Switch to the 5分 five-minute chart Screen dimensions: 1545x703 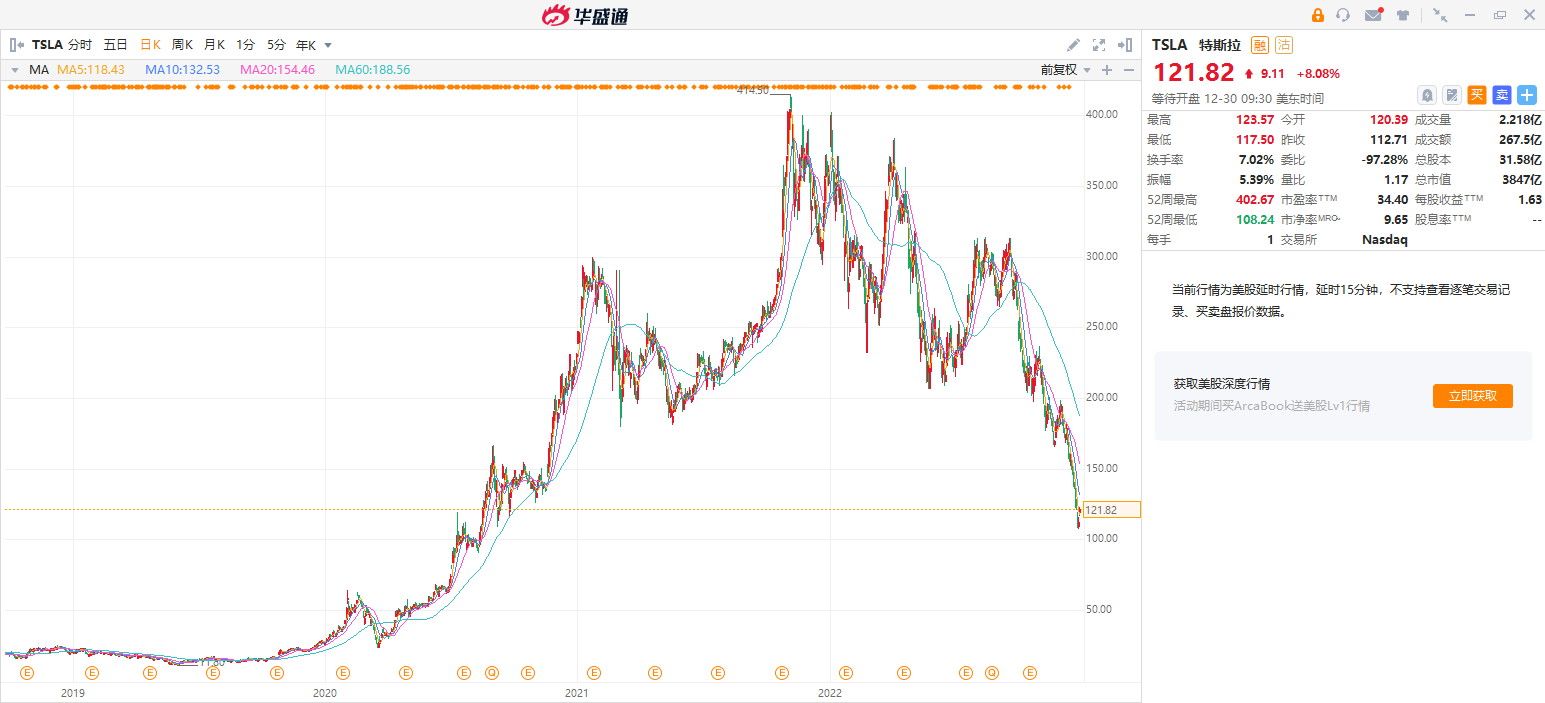coord(276,45)
